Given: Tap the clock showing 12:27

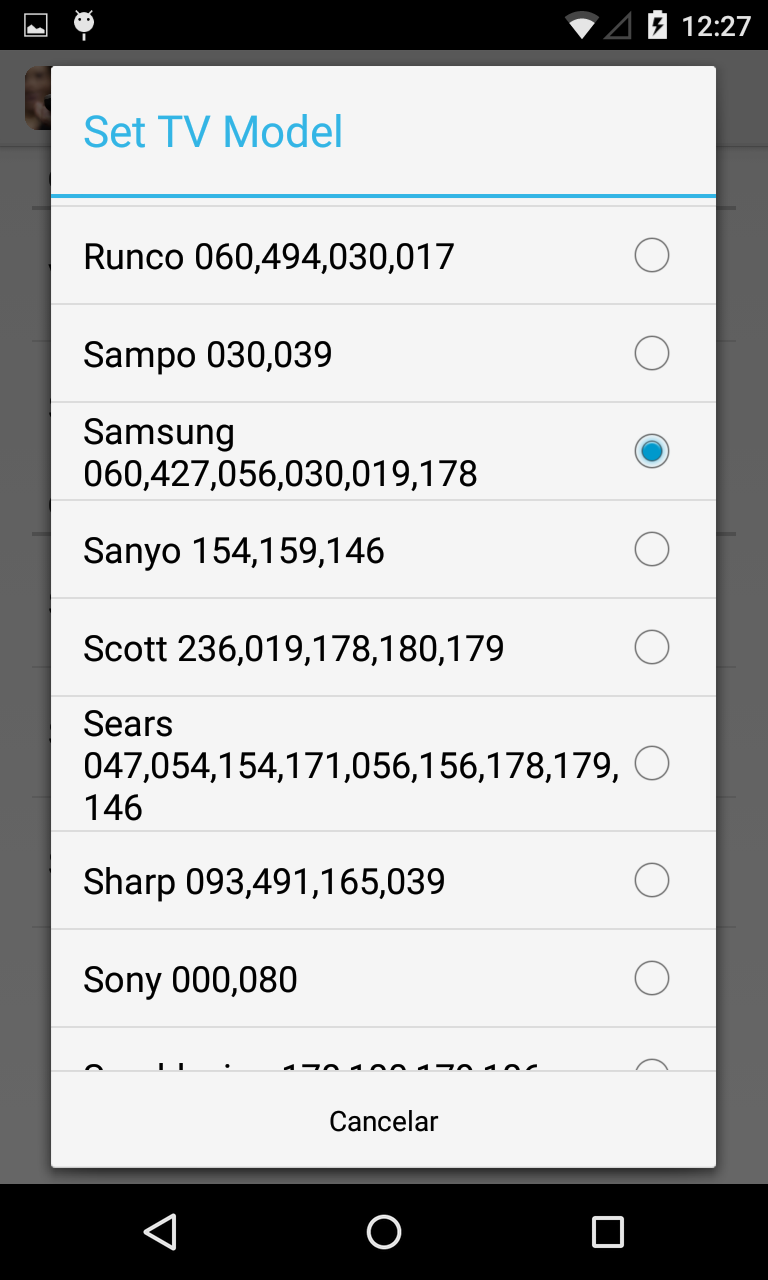Looking at the screenshot, I should (715, 25).
